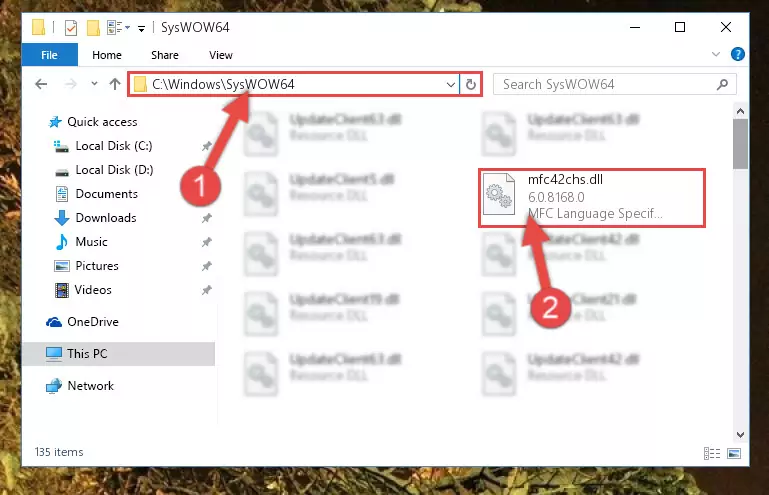
Task: Open the Pictures folder in the sidebar
Action: point(97,266)
